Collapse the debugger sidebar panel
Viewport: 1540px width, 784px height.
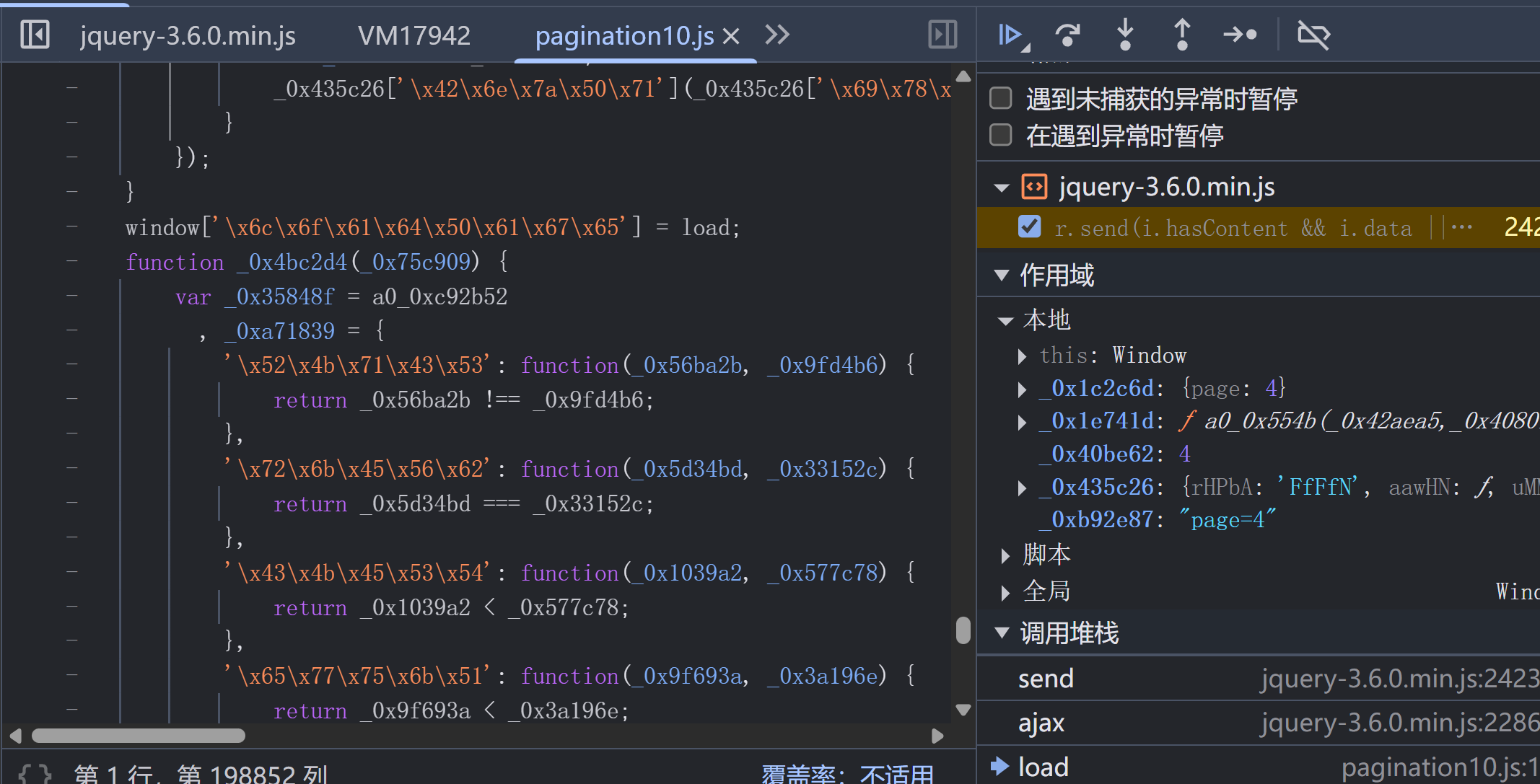tap(942, 35)
